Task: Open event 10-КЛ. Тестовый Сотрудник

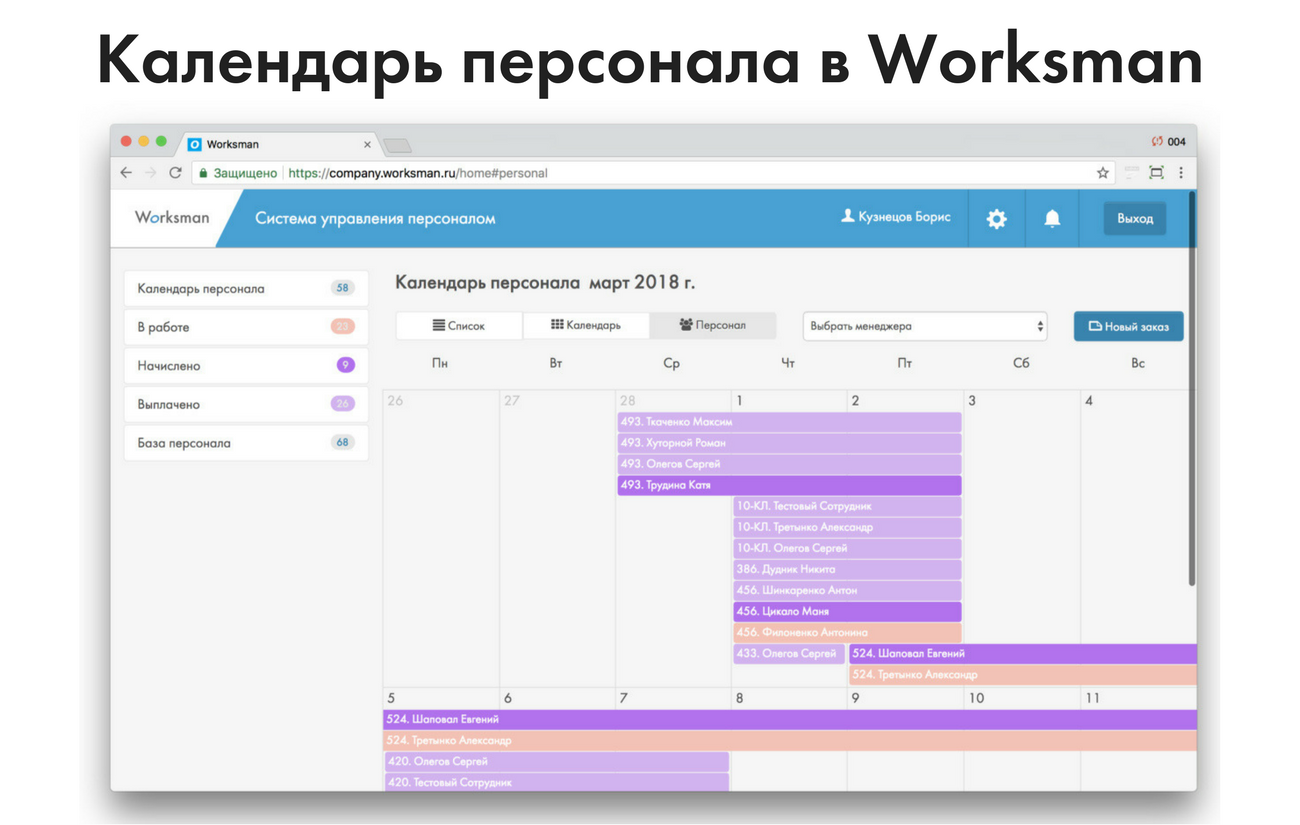Action: point(847,506)
